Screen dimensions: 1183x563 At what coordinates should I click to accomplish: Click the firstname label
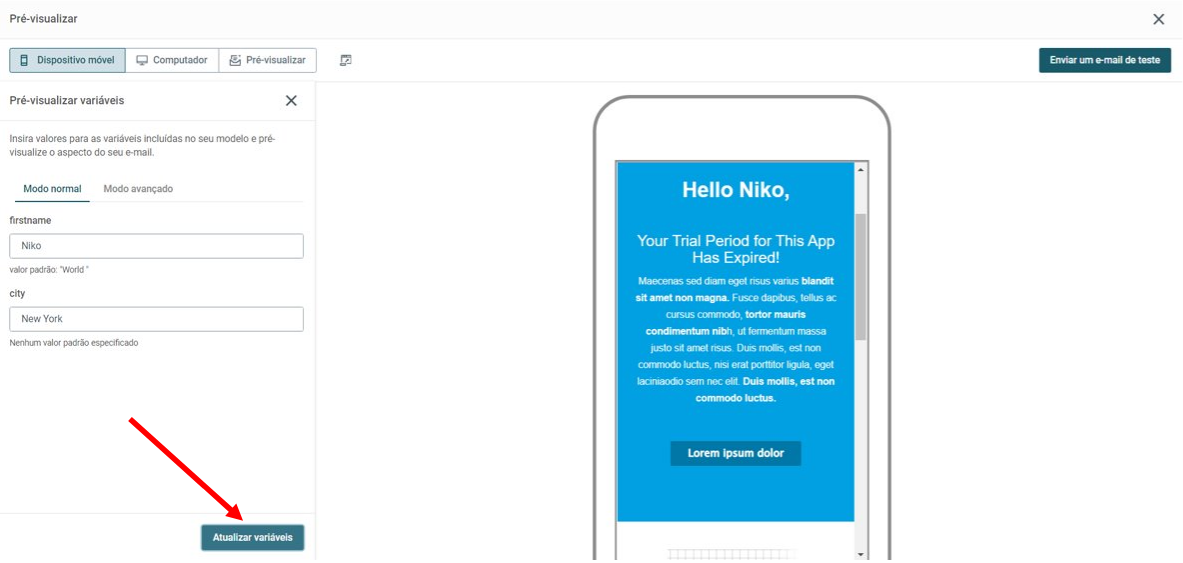(x=30, y=220)
